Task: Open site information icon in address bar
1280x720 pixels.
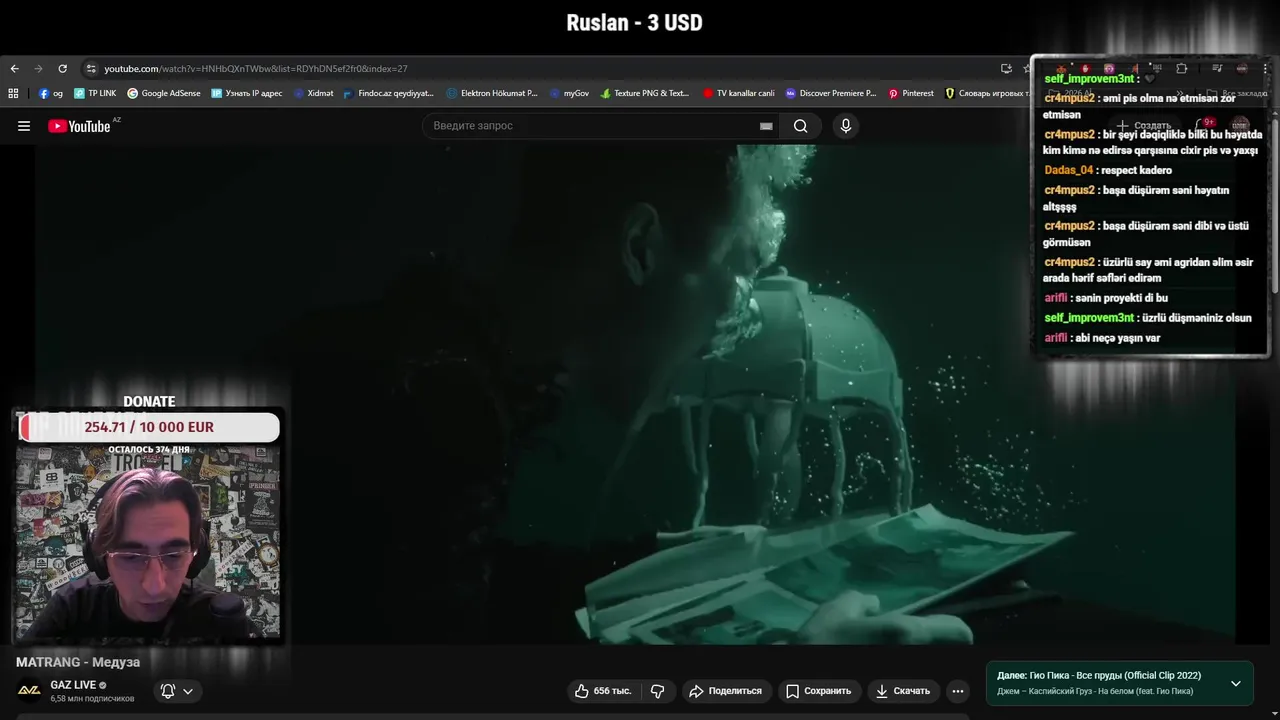Action: point(91,69)
